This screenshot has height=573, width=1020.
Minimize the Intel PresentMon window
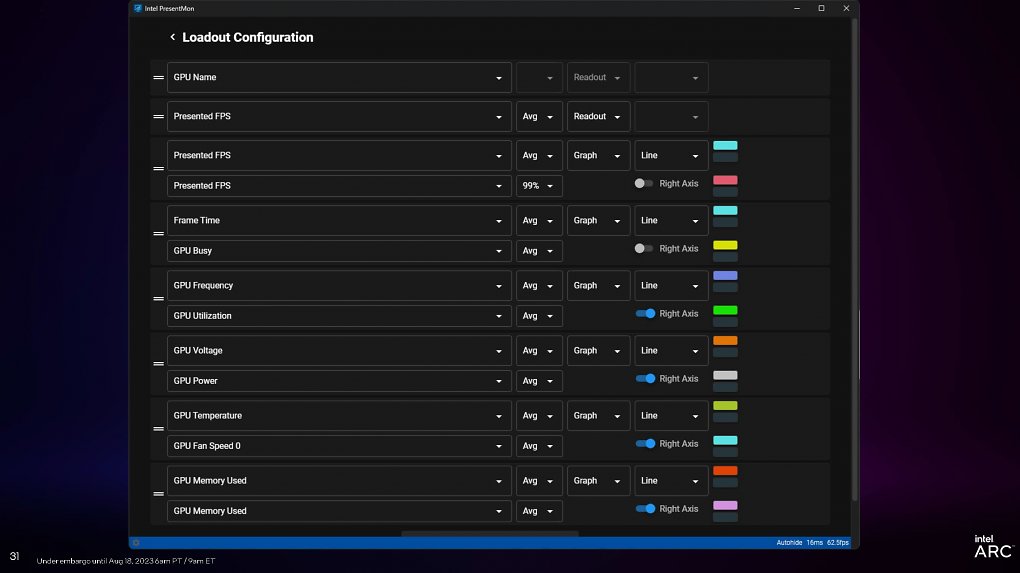tap(796, 8)
